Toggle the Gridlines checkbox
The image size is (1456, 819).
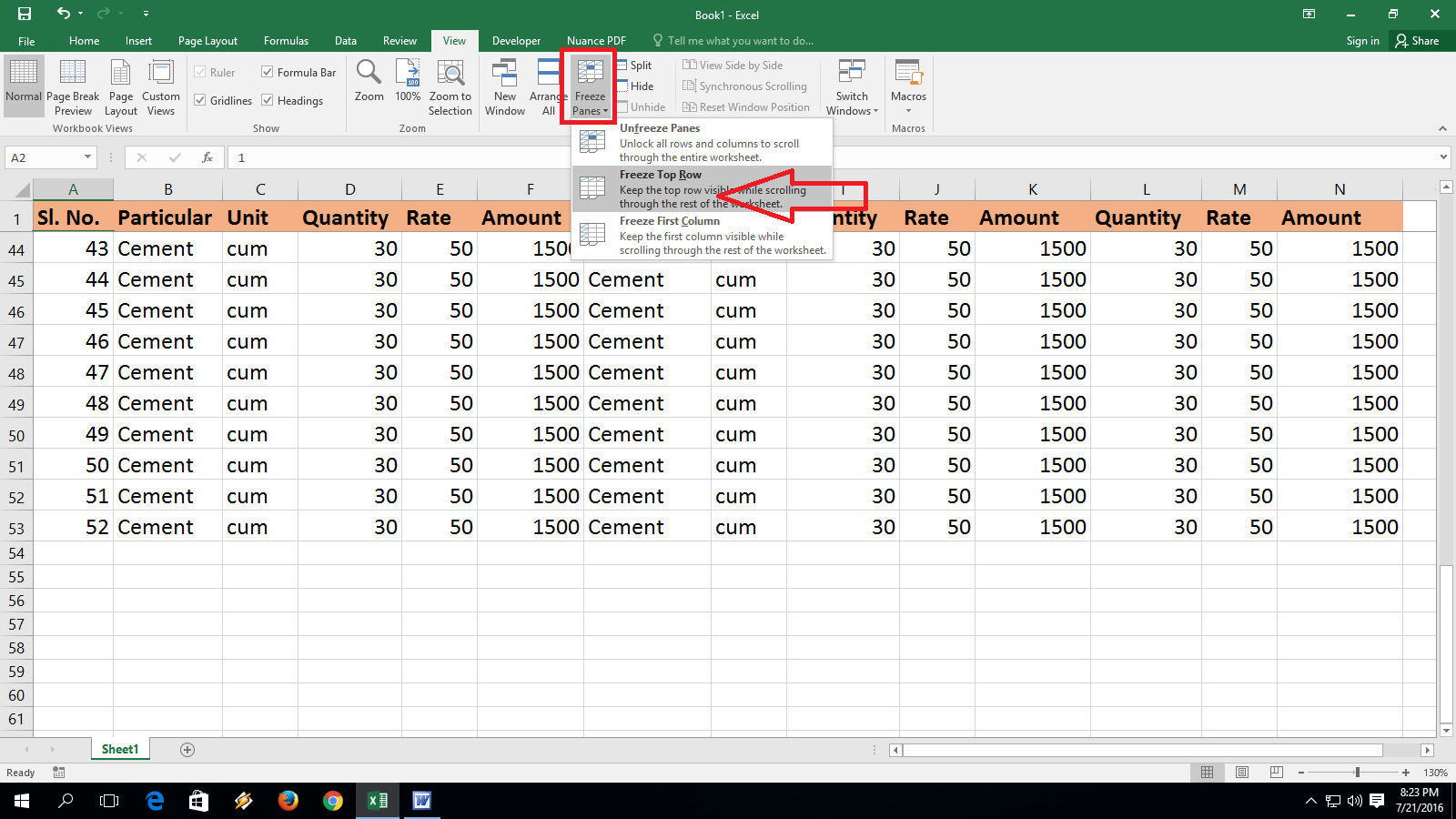click(201, 100)
